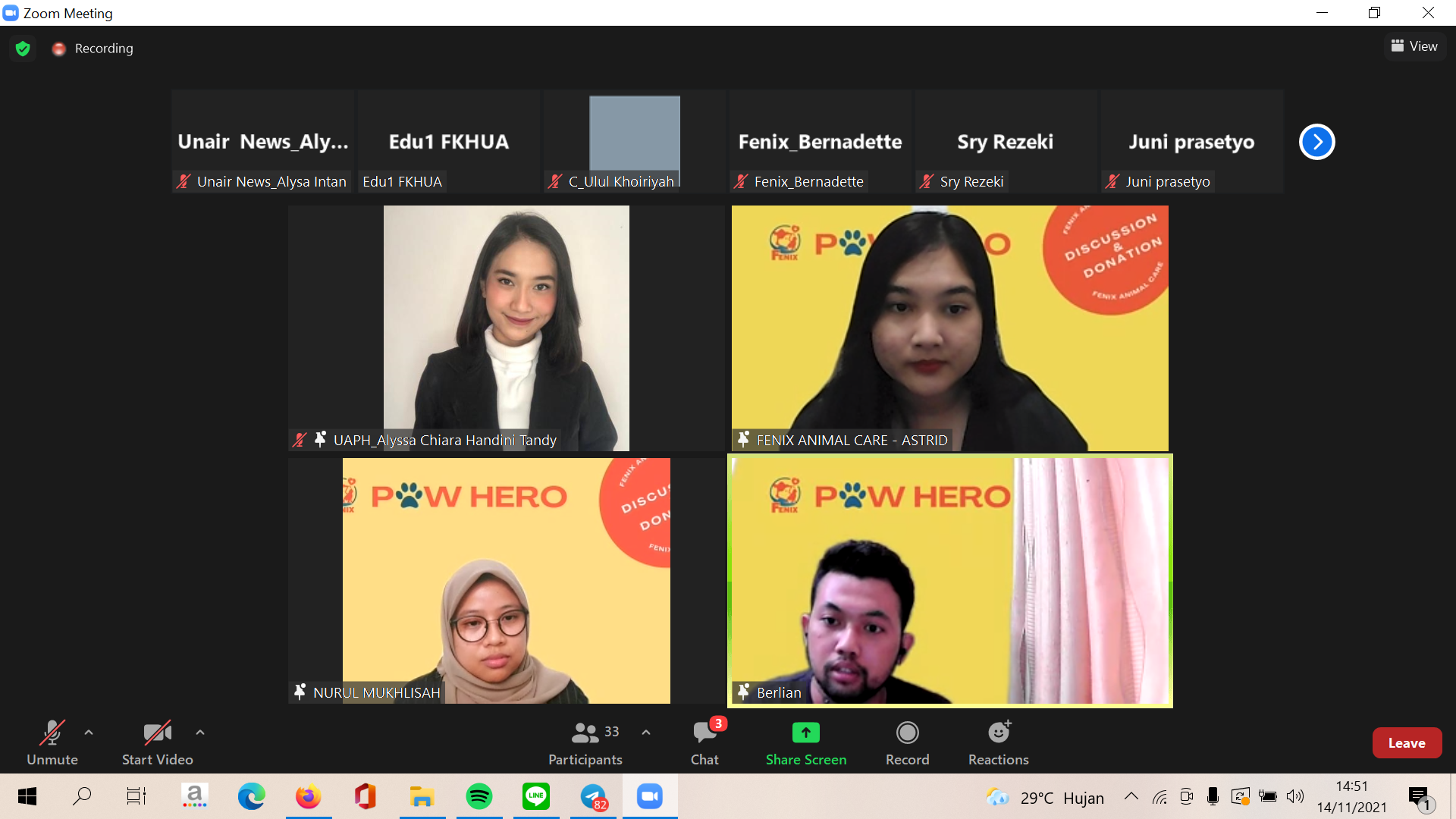Click the green encryption shield icon
The width and height of the screenshot is (1456, 819).
23,49
